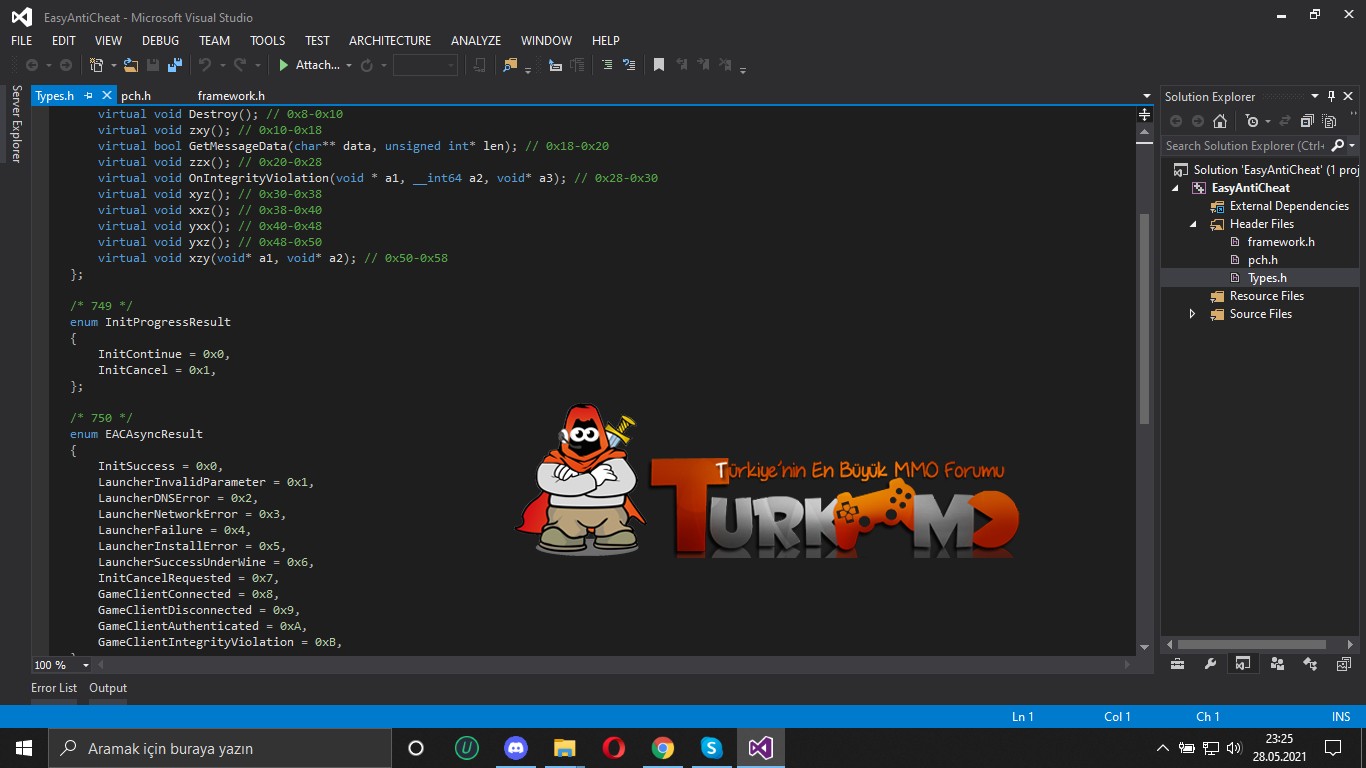Open the Output panel
Image resolution: width=1366 pixels, height=768 pixels.
pos(108,688)
